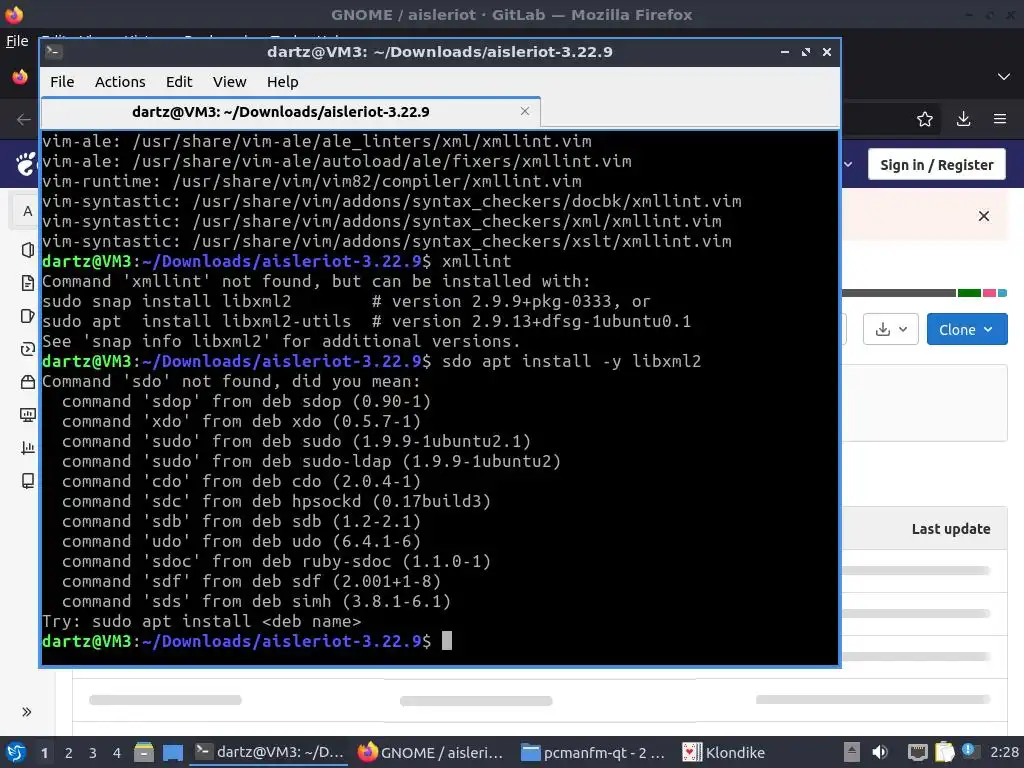Open the download source code dropdown
Viewport: 1024px width, 768px height.
click(891, 330)
